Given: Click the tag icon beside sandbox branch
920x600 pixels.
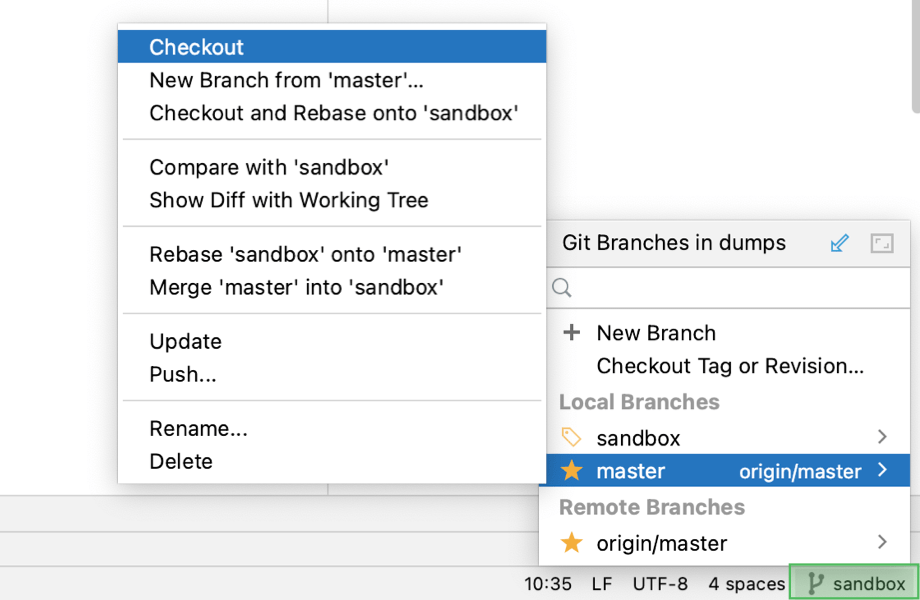Looking at the screenshot, I should [571, 438].
